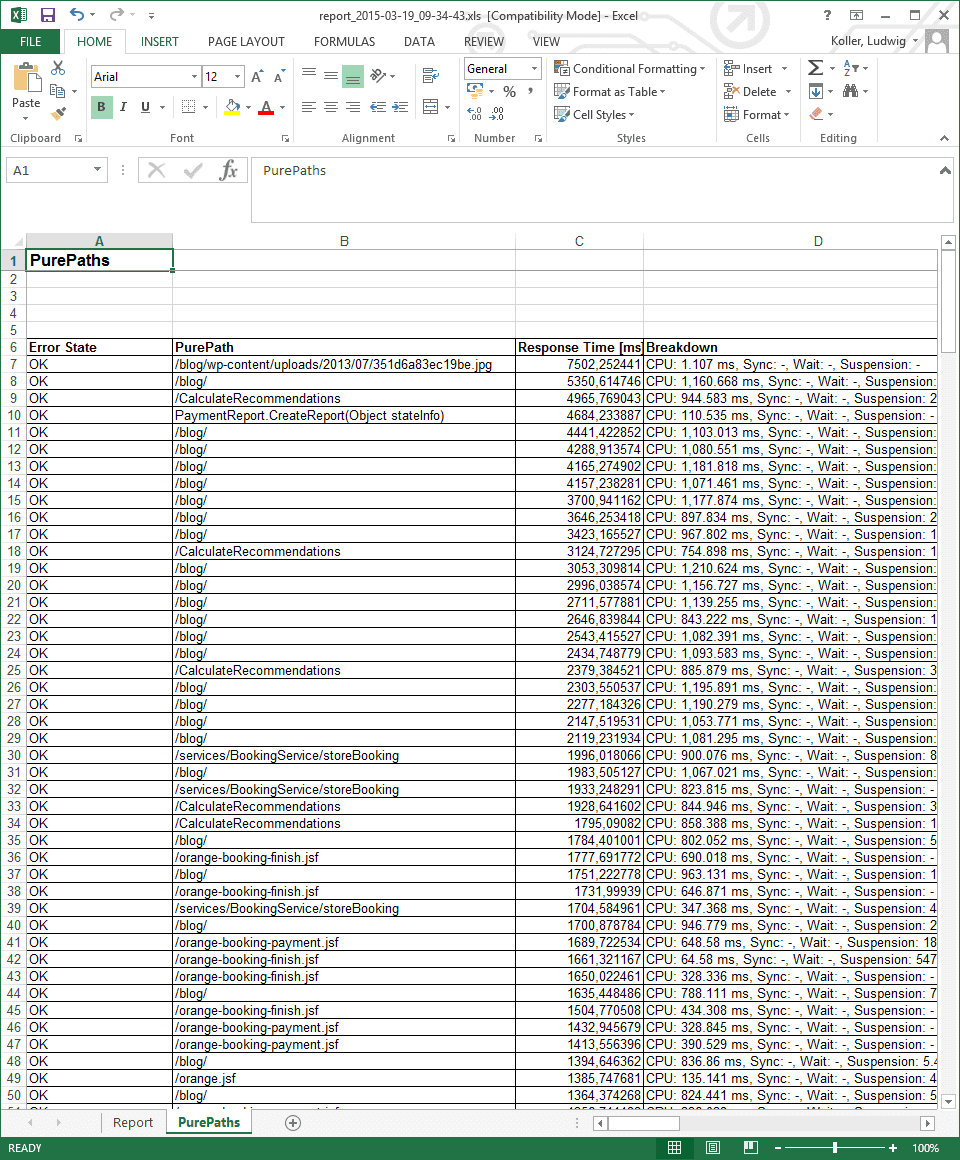Click Increase Decimal icon
This screenshot has width=960, height=1160.
point(475,114)
